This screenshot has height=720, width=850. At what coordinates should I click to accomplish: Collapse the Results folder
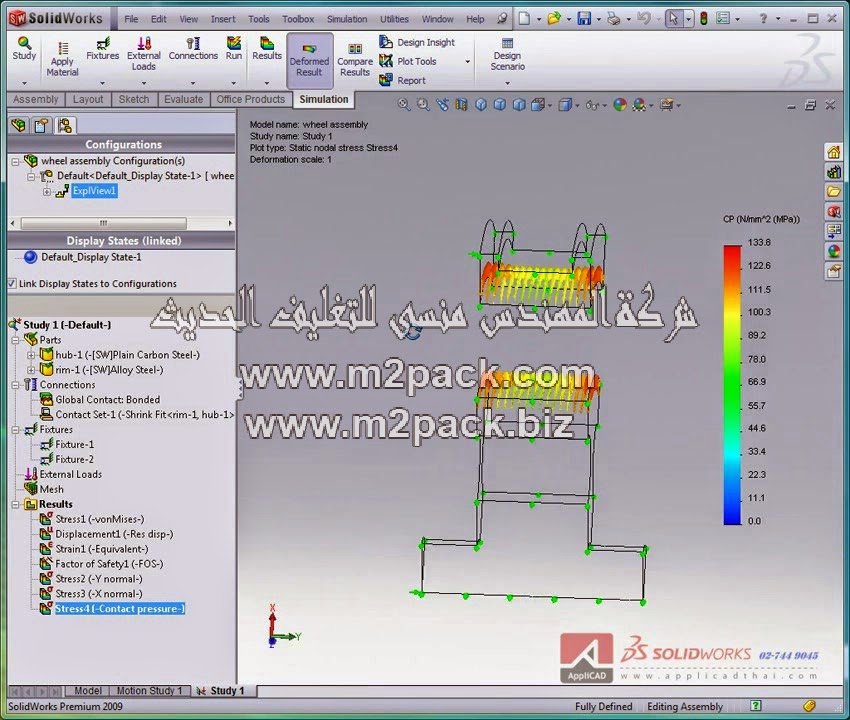[16, 505]
